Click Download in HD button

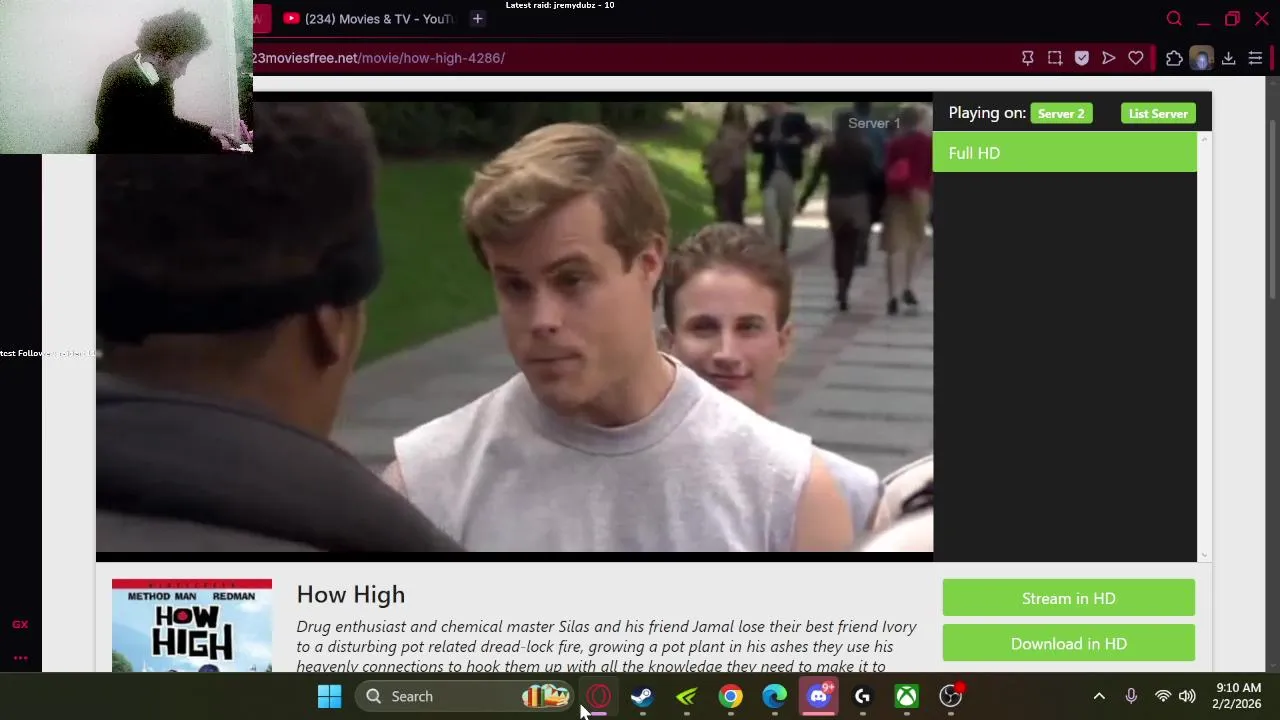coord(1068,643)
